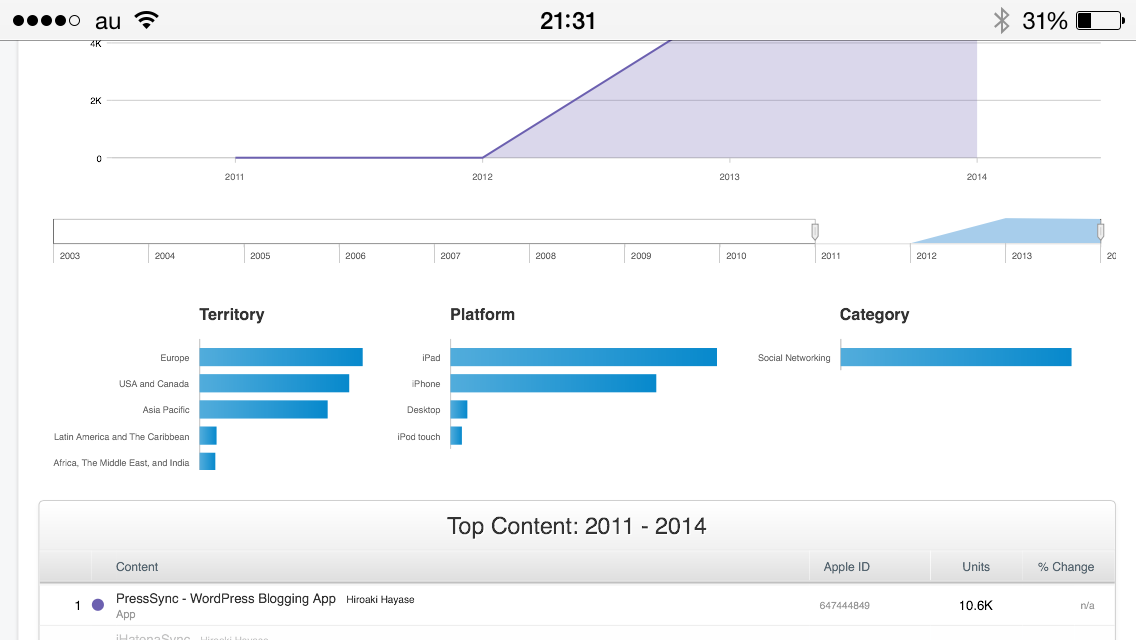The image size is (1136, 640).
Task: Tap the Bluetooth icon in status bar
Action: pyautogui.click(x=1001, y=20)
